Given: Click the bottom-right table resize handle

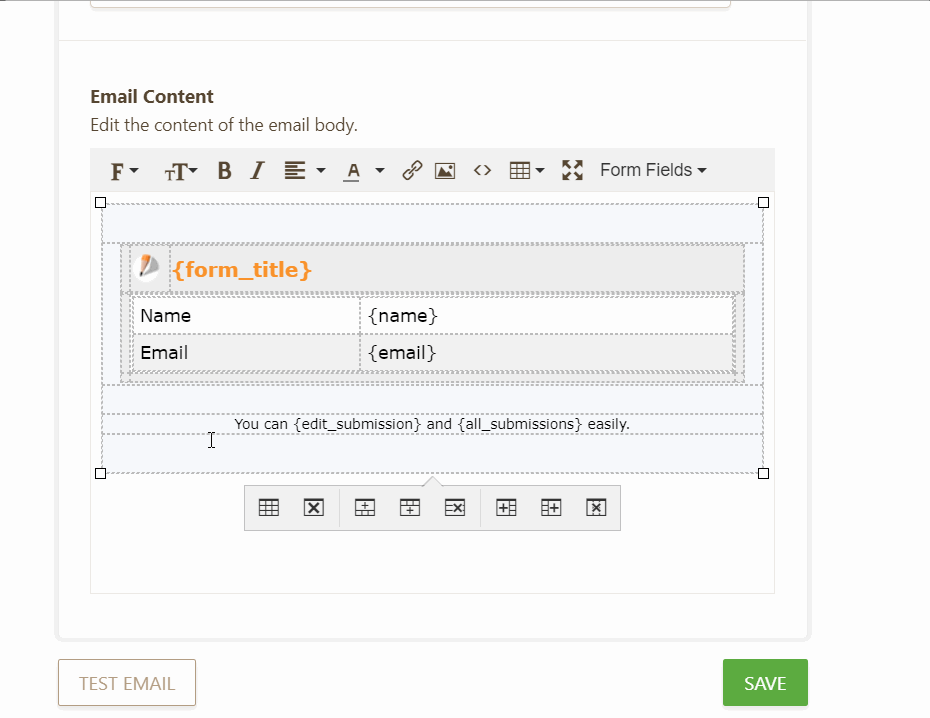Looking at the screenshot, I should (x=763, y=473).
